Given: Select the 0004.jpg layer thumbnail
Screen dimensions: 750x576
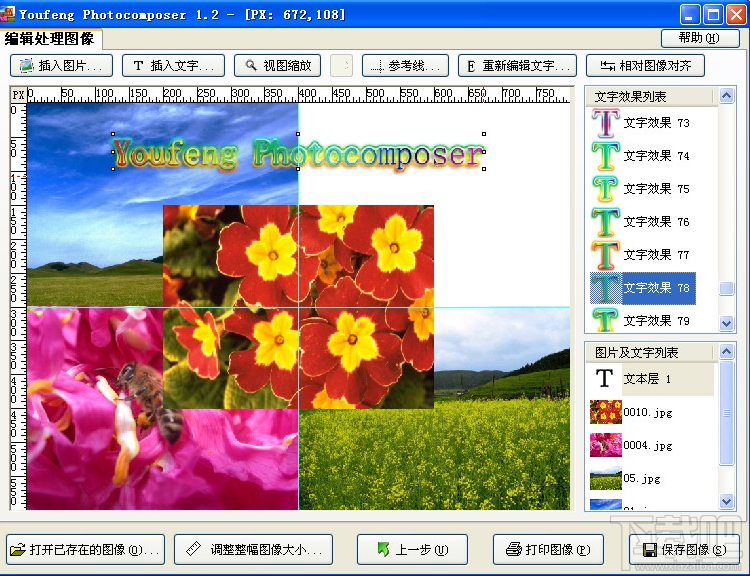Looking at the screenshot, I should pos(606,445).
